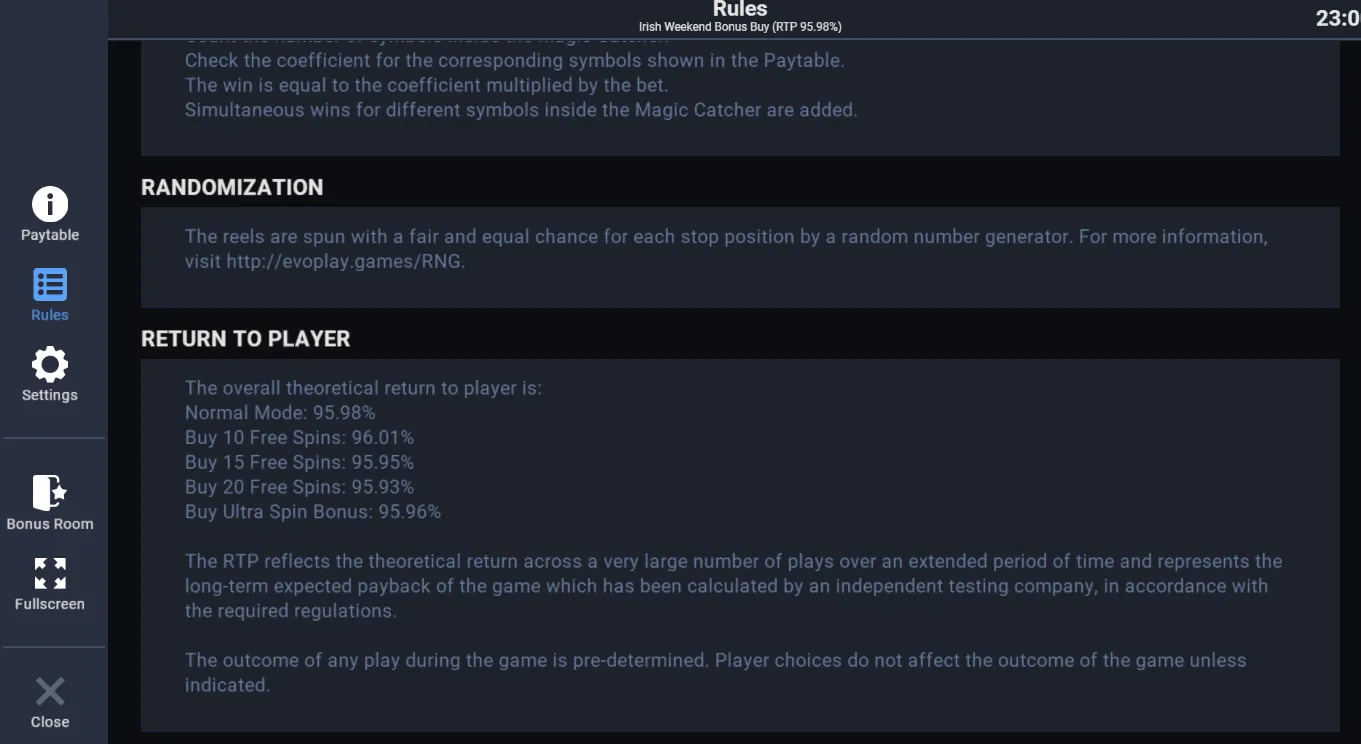Visit the evoplay.games/RNG link
1361x744 pixels.
coord(345,262)
